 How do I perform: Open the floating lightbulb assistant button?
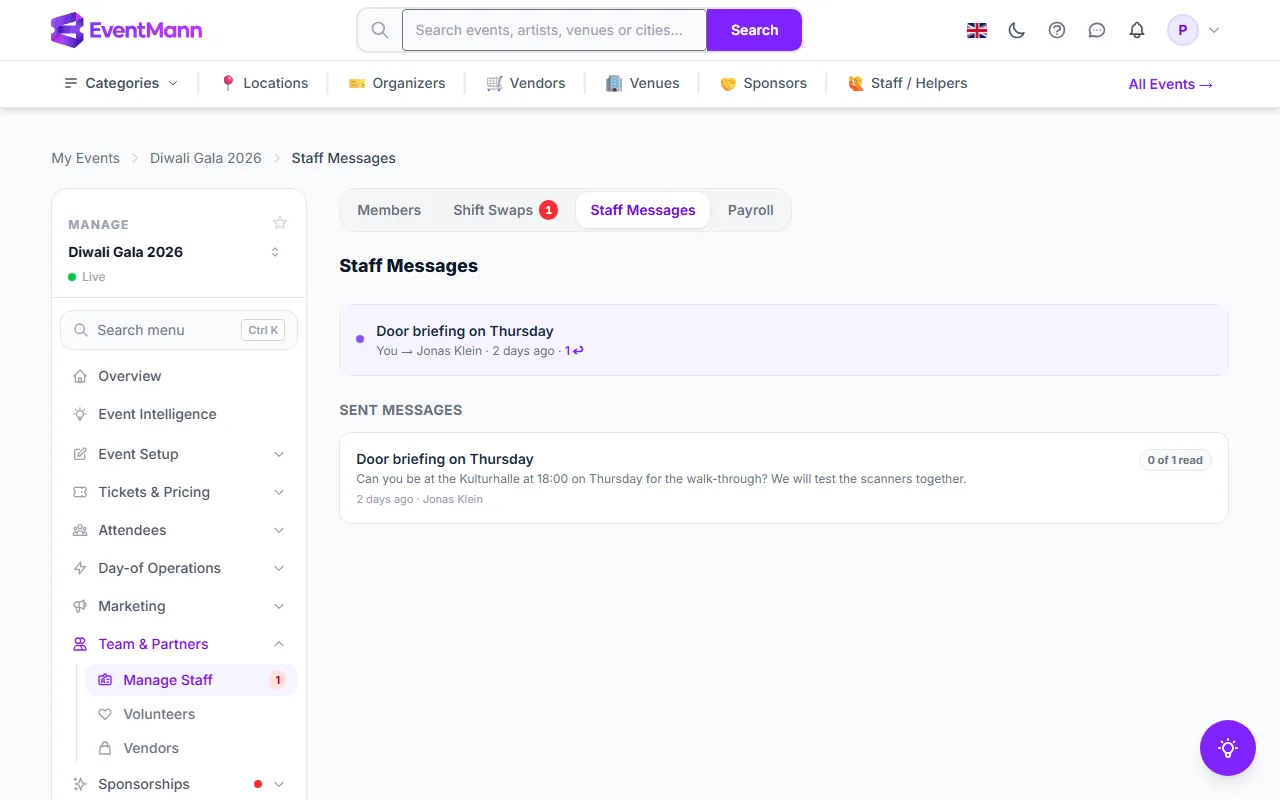[1228, 748]
